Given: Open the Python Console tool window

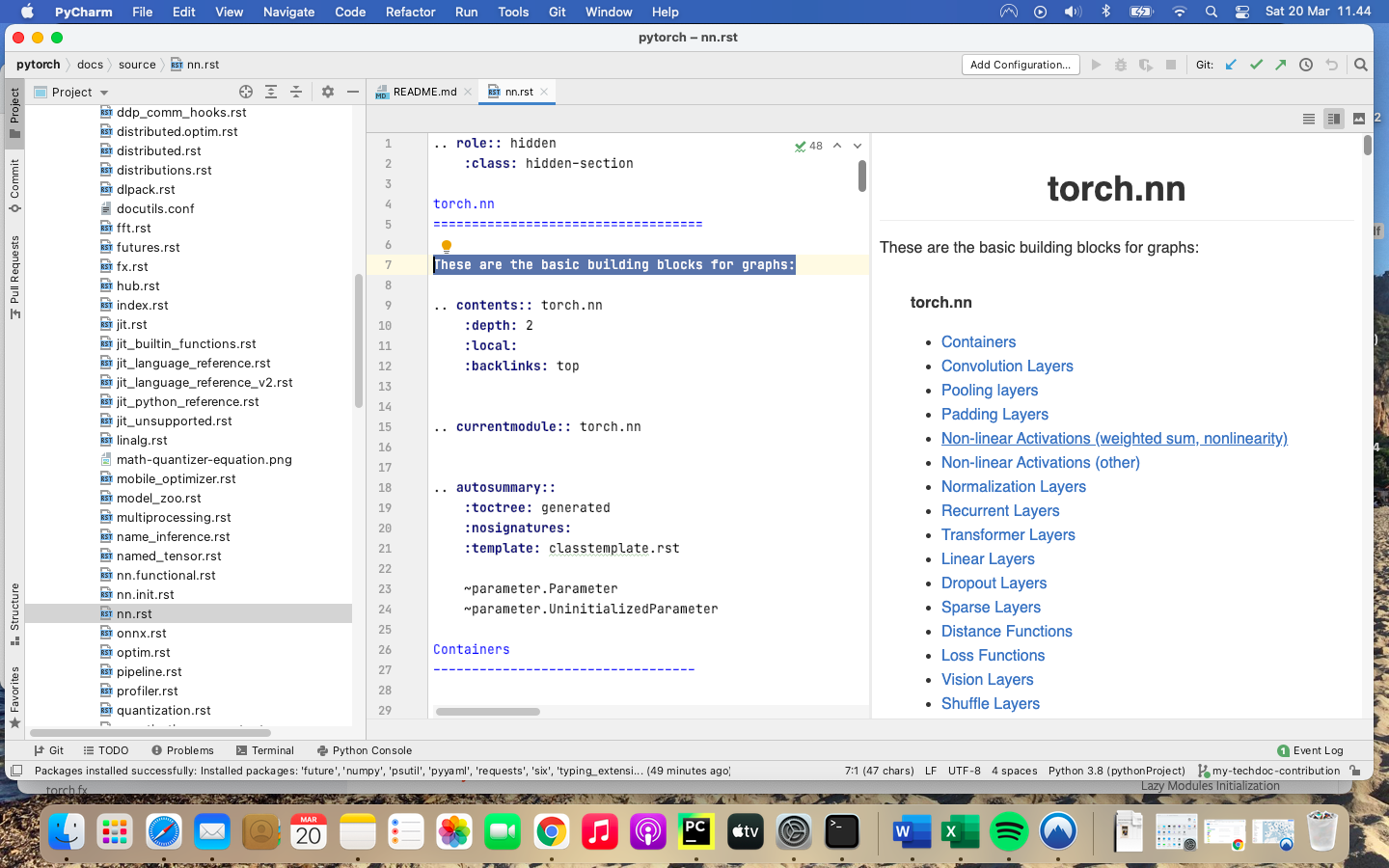Looking at the screenshot, I should coord(365,750).
